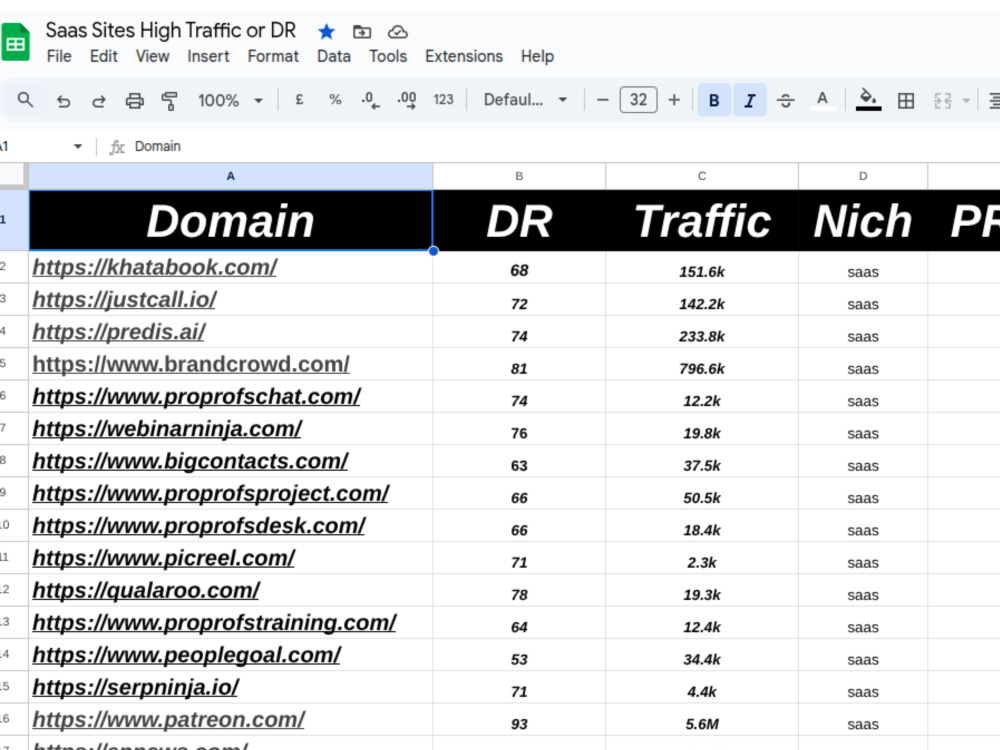This screenshot has height=750, width=1000.
Task: Open the zoom 100% dropdown
Action: tap(230, 100)
